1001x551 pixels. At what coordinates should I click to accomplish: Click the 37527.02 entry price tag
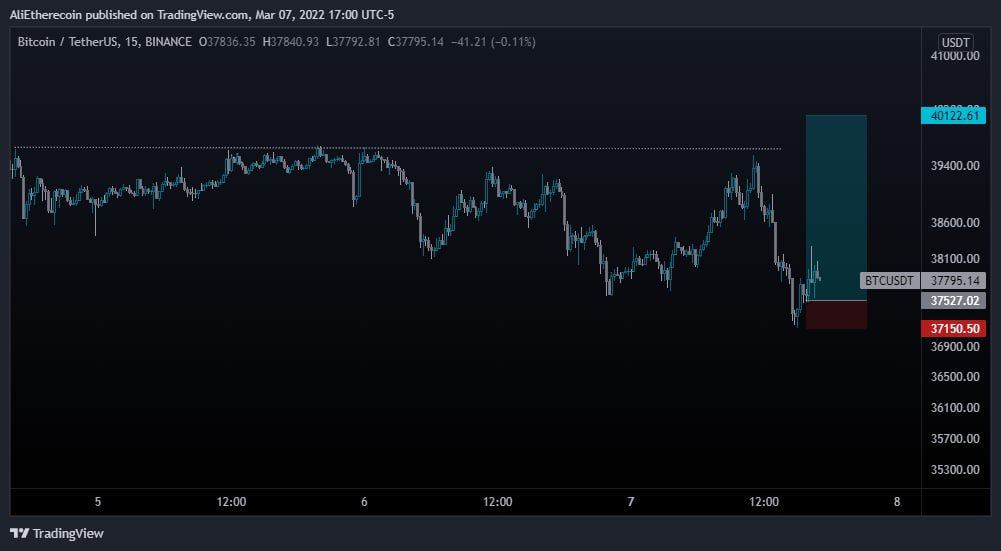tap(954, 301)
